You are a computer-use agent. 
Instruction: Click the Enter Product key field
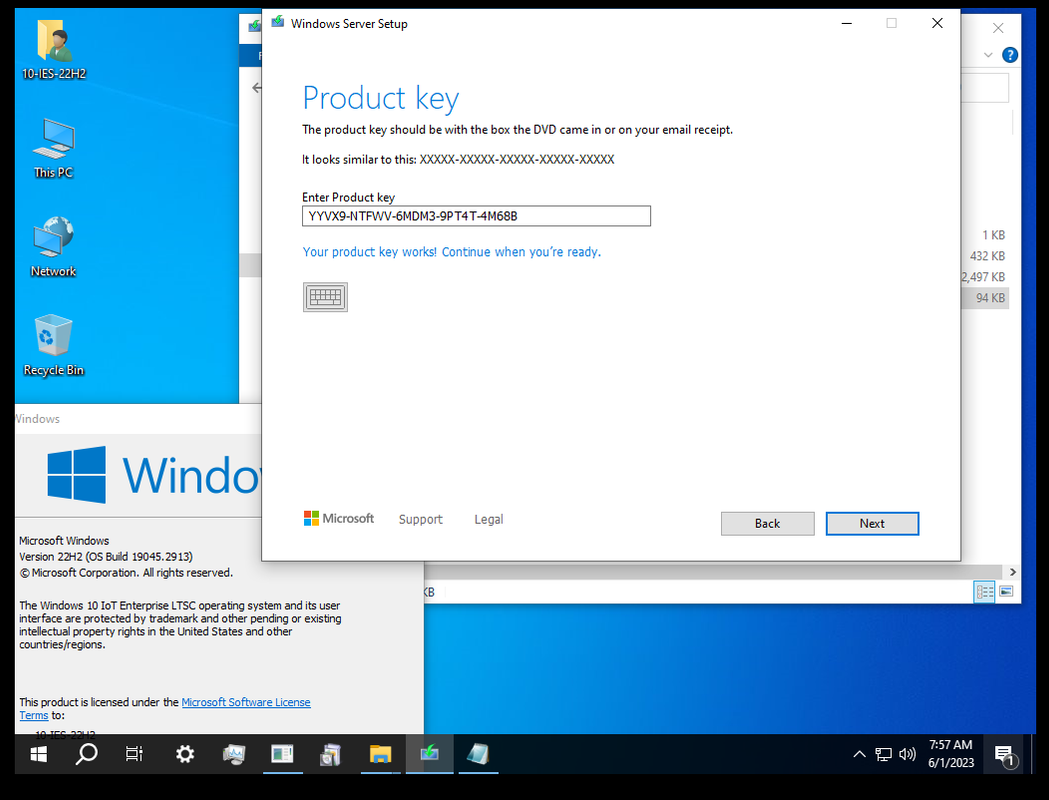476,216
